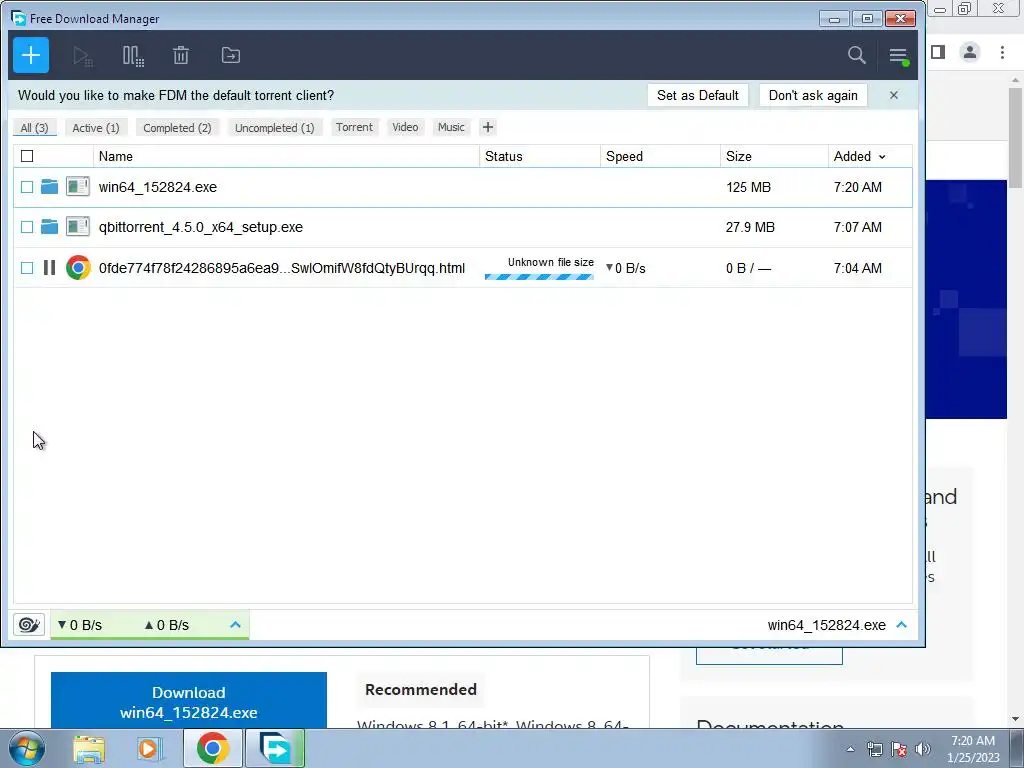
Task: Click Don't ask again button
Action: [813, 95]
